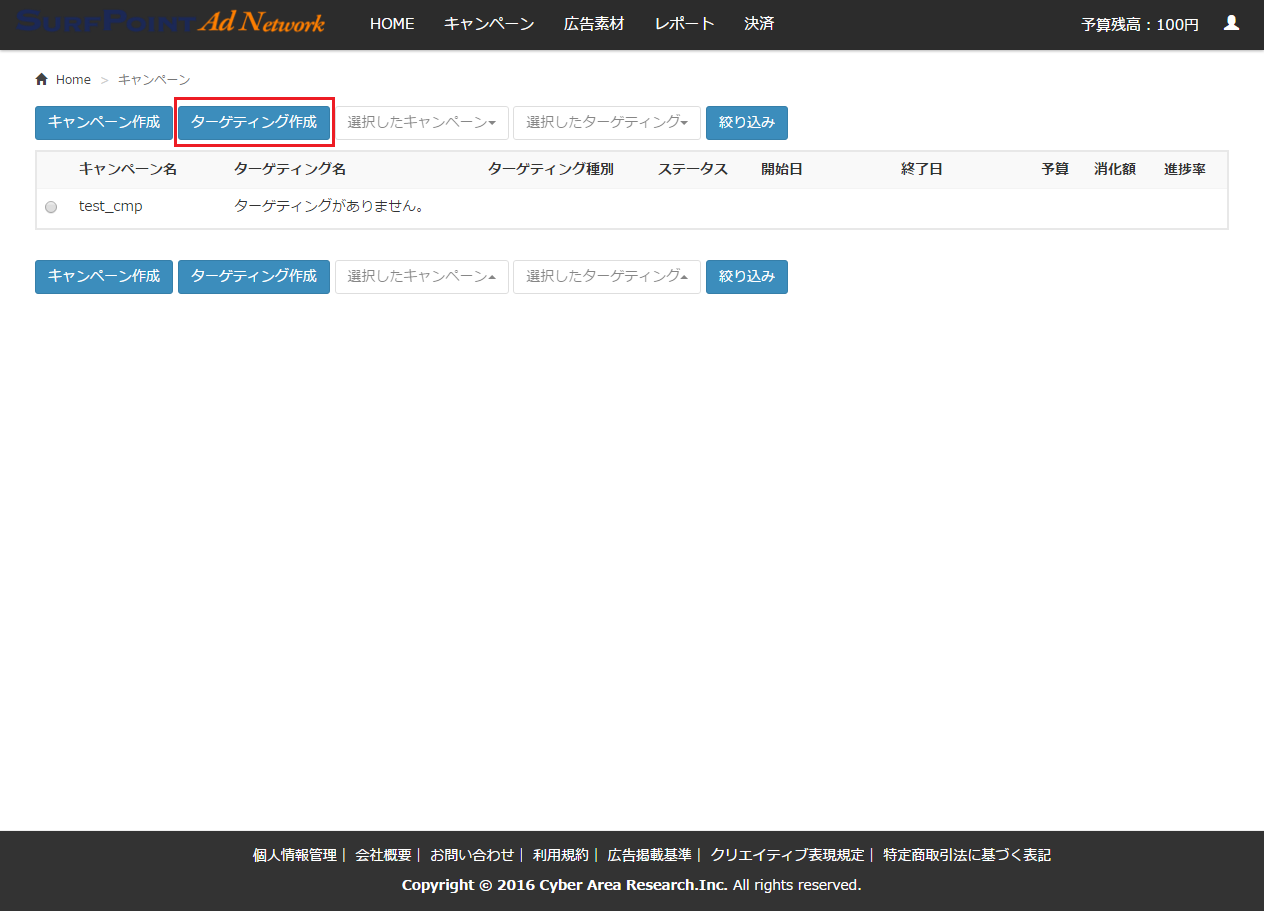Expand bottom 選択したキャンペーン dropdown
The image size is (1264, 911).
421,277
